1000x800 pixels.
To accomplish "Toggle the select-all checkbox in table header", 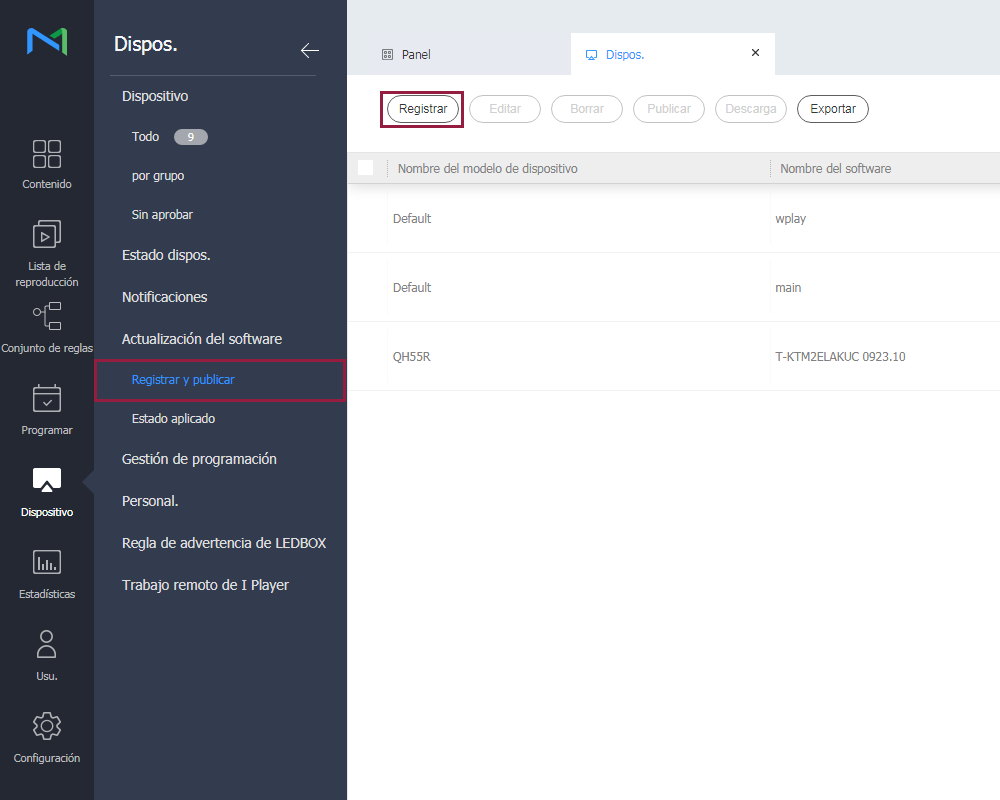I will tap(366, 168).
